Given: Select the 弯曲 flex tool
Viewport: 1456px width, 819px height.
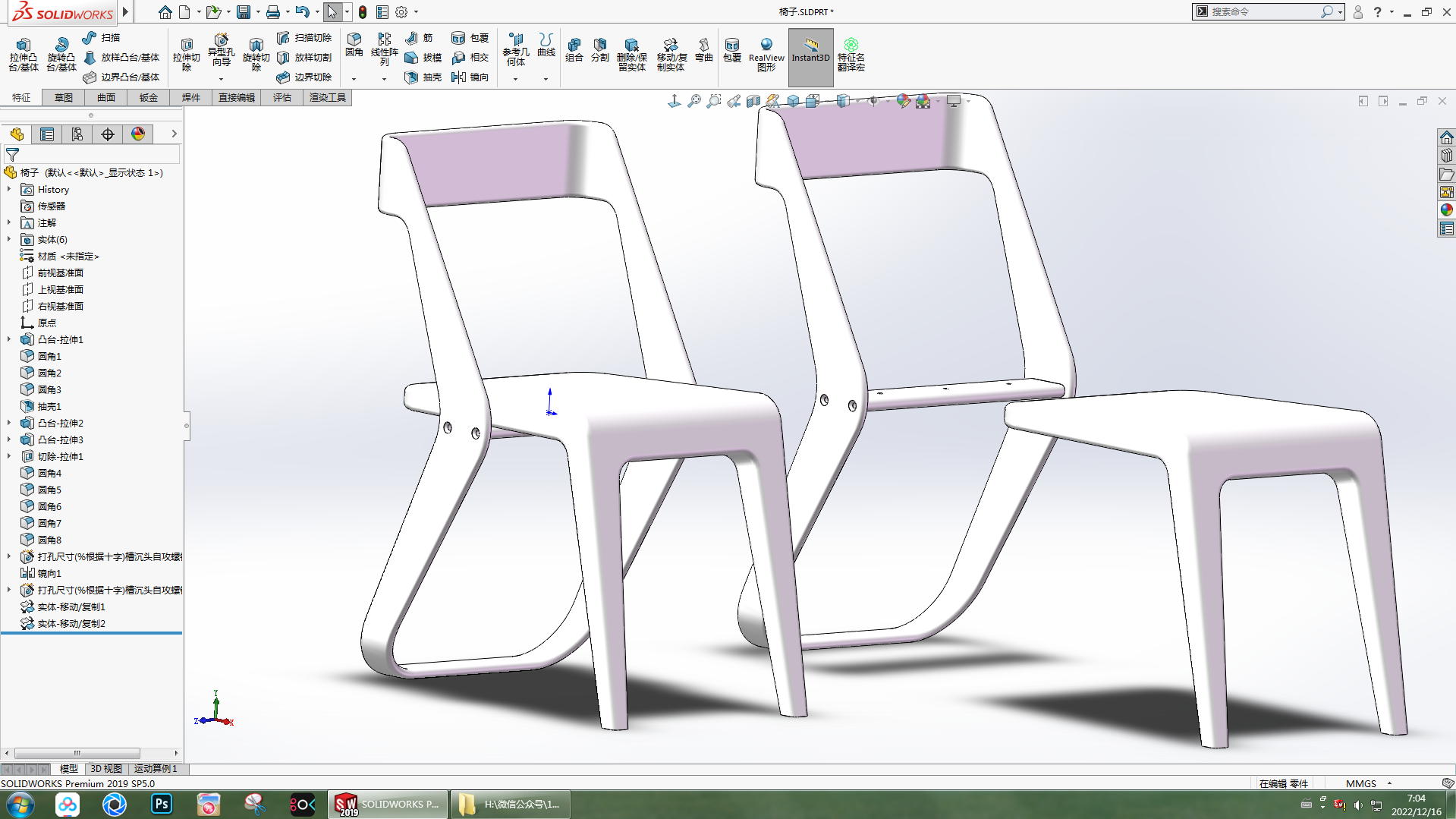Looking at the screenshot, I should tap(703, 50).
